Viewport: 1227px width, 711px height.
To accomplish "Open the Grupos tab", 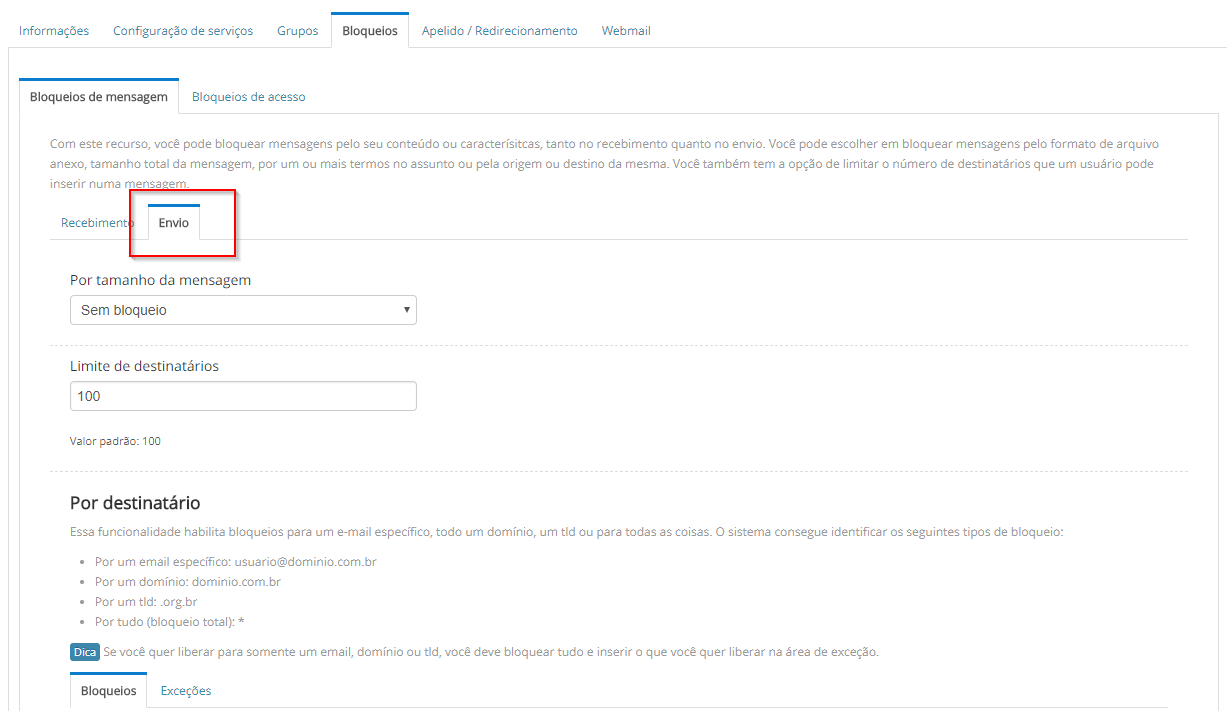I will [297, 31].
